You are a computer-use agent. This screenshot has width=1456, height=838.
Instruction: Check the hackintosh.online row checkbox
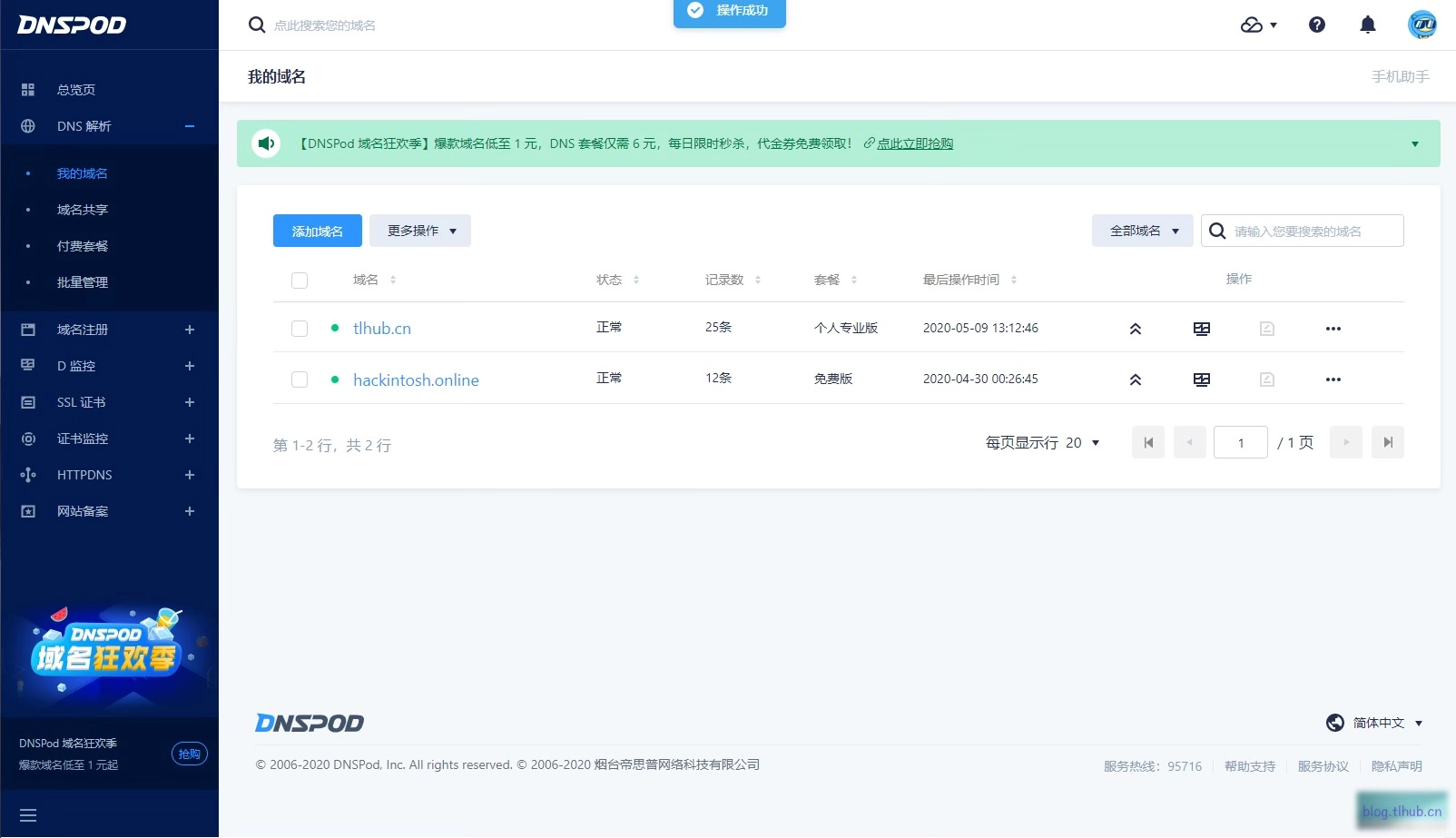pos(300,380)
